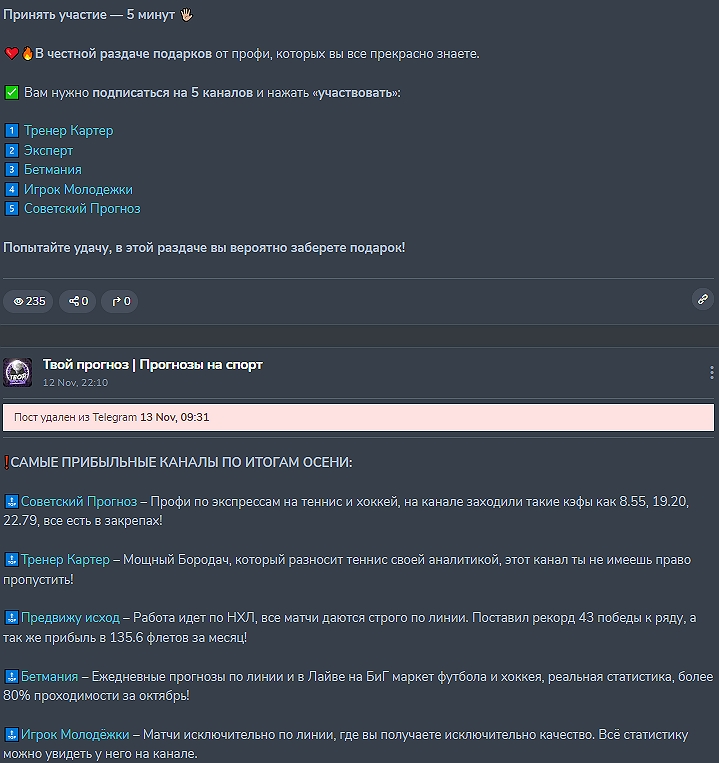Open Советский Прогноз link in autumn results post
The height and width of the screenshot is (763, 719).
pyautogui.click(x=79, y=501)
